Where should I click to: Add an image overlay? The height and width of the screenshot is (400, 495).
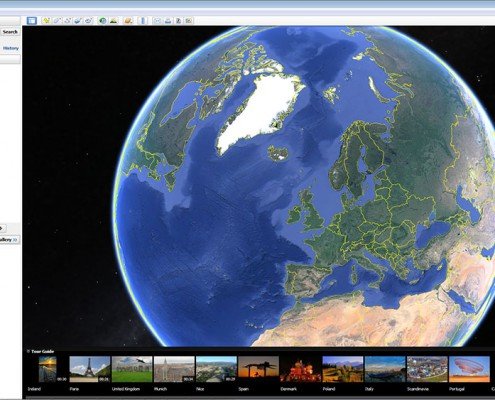tap(78, 21)
